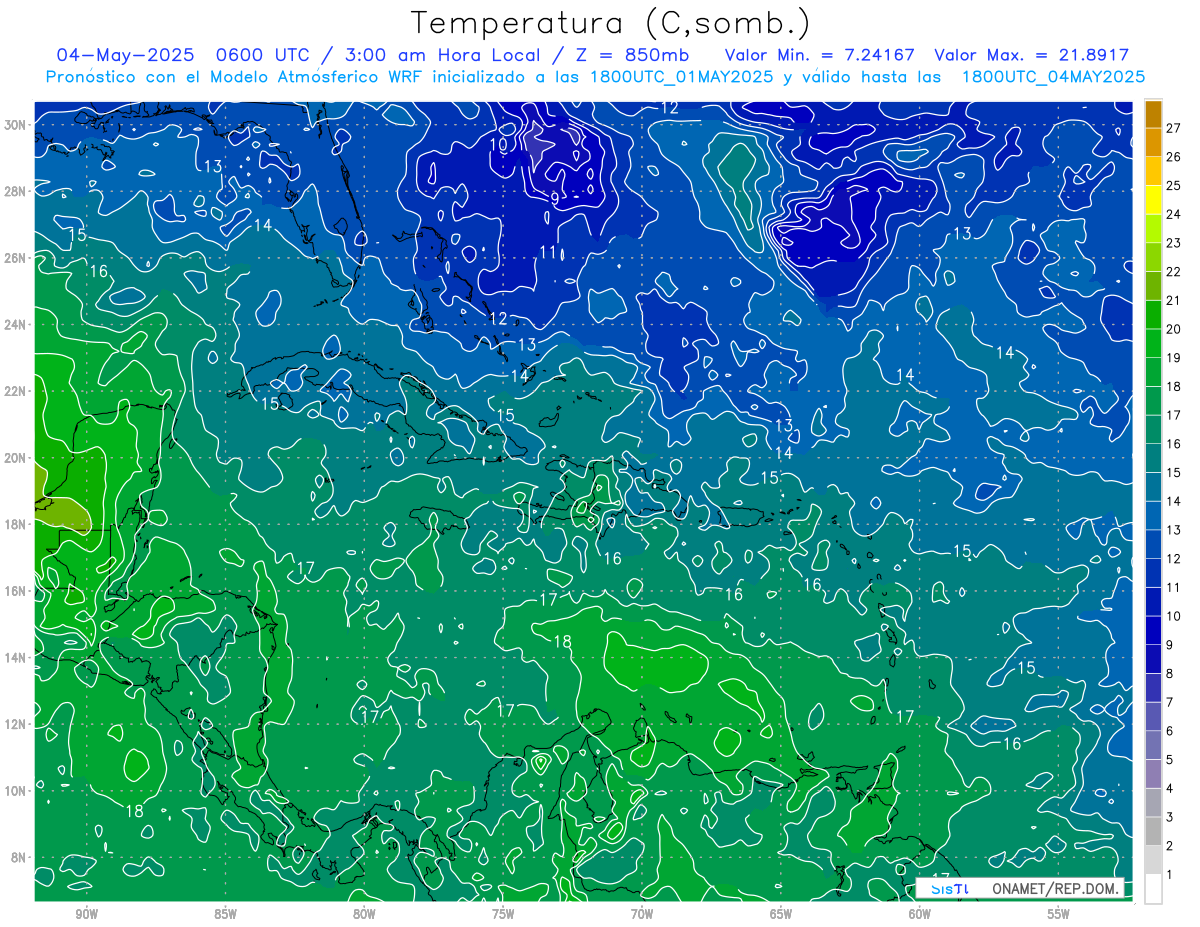Pick the topmost brown-orange color scale swatch
The image size is (1200, 927).
[x=1153, y=114]
